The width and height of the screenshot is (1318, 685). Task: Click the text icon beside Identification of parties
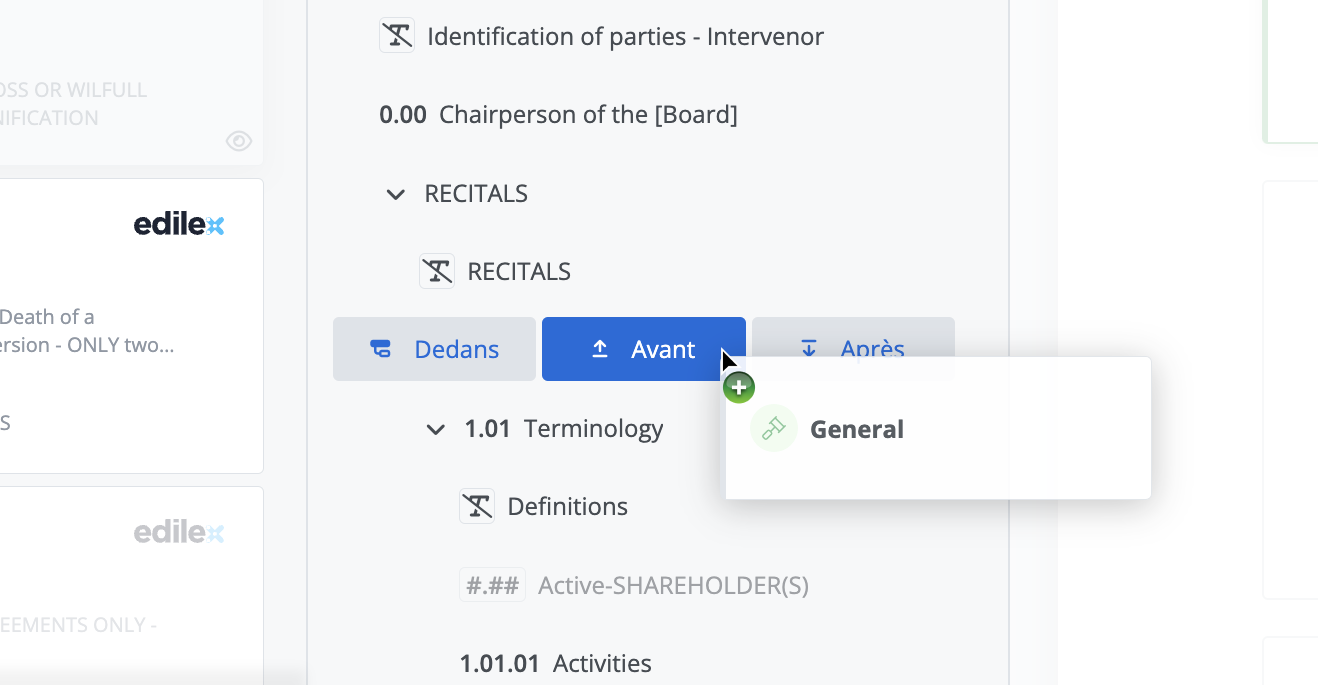(397, 37)
